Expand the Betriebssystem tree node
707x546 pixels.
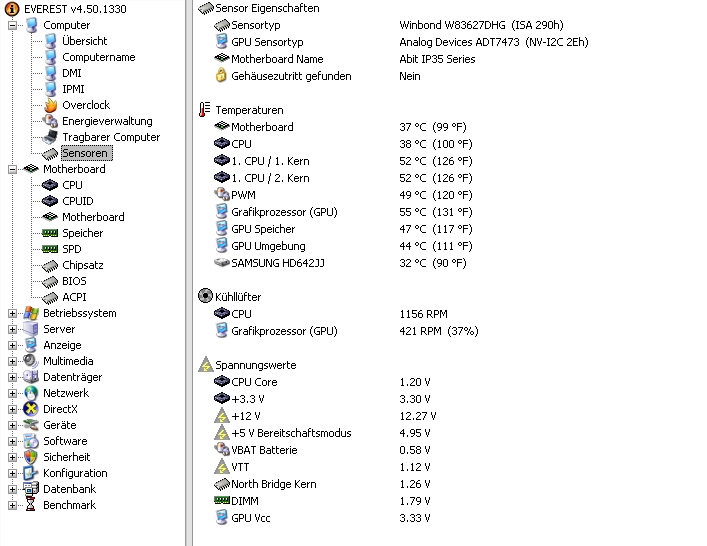13,313
